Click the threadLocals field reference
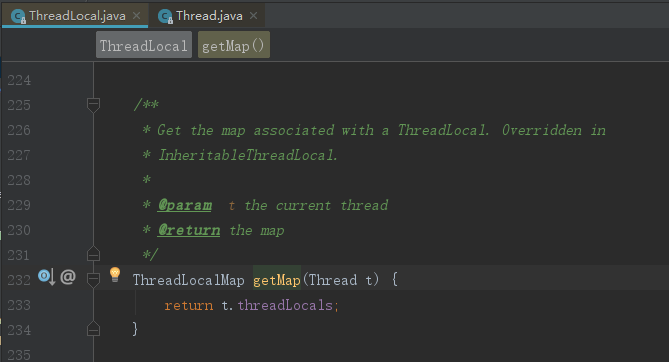Screen dimensions: 669x362 click(x=285, y=305)
